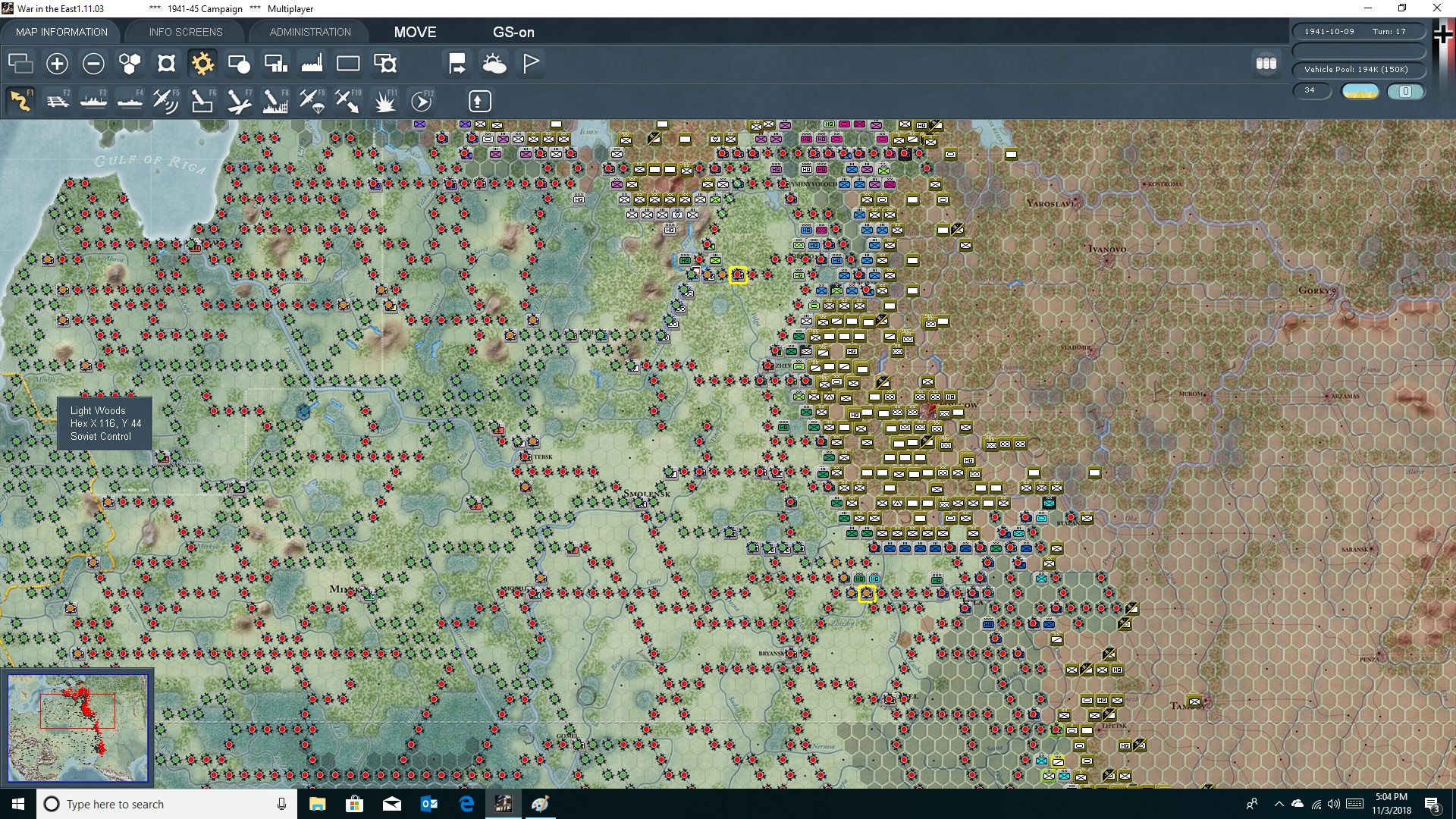Click the rectangle with gear icon
1456x819 pixels.
[x=384, y=64]
